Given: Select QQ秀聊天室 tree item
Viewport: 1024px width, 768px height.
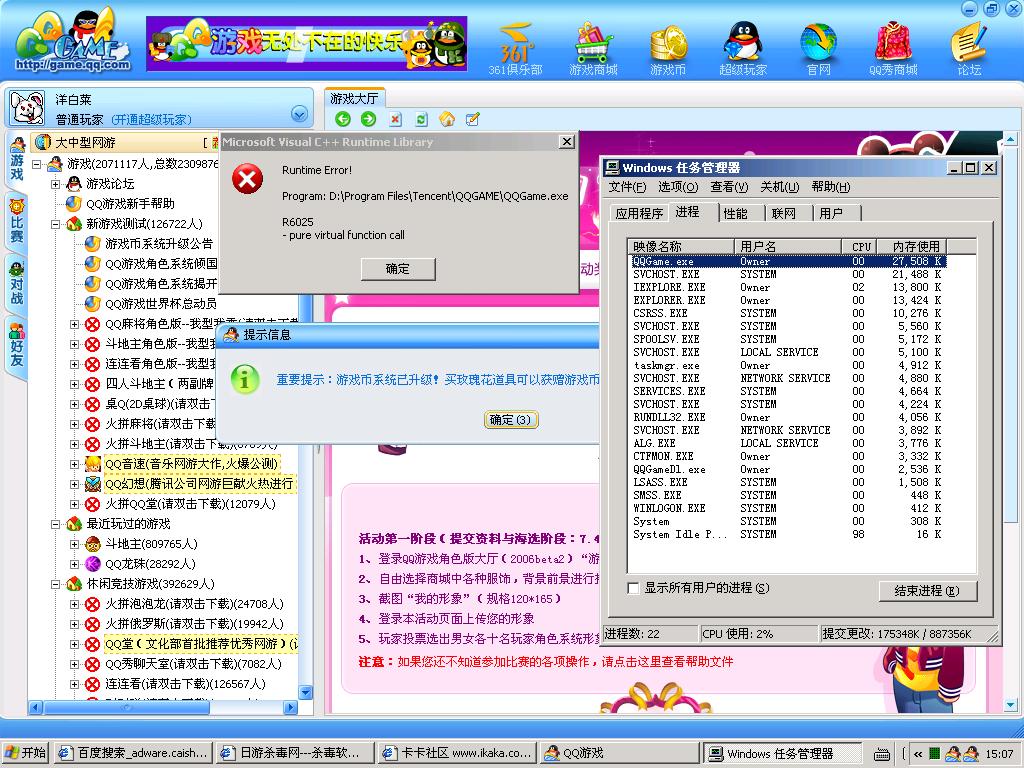Looking at the screenshot, I should (x=193, y=664).
